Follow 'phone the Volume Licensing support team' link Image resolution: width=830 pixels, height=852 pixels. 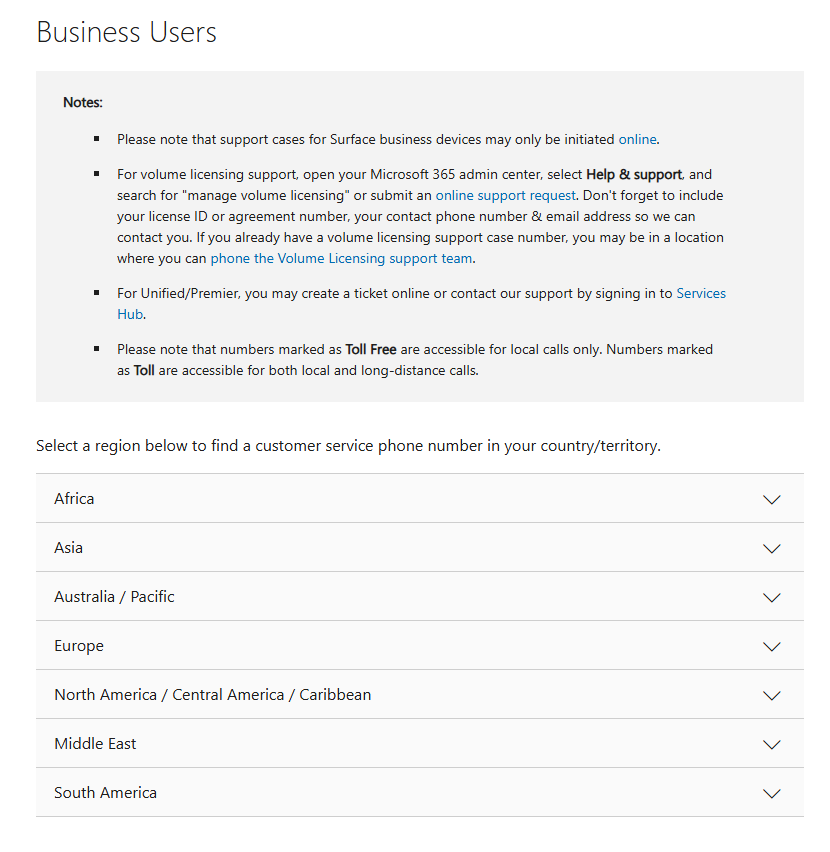point(341,258)
